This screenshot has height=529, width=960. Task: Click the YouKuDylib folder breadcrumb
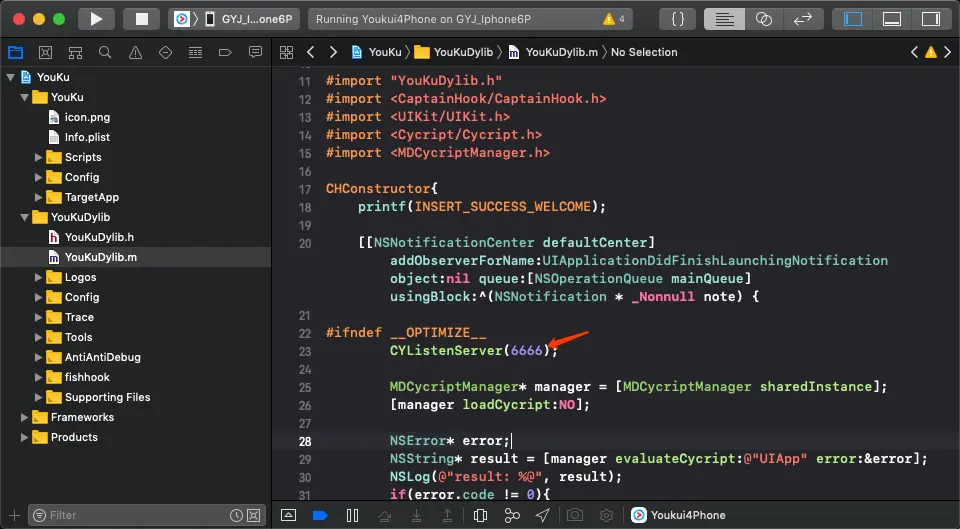[454, 53]
